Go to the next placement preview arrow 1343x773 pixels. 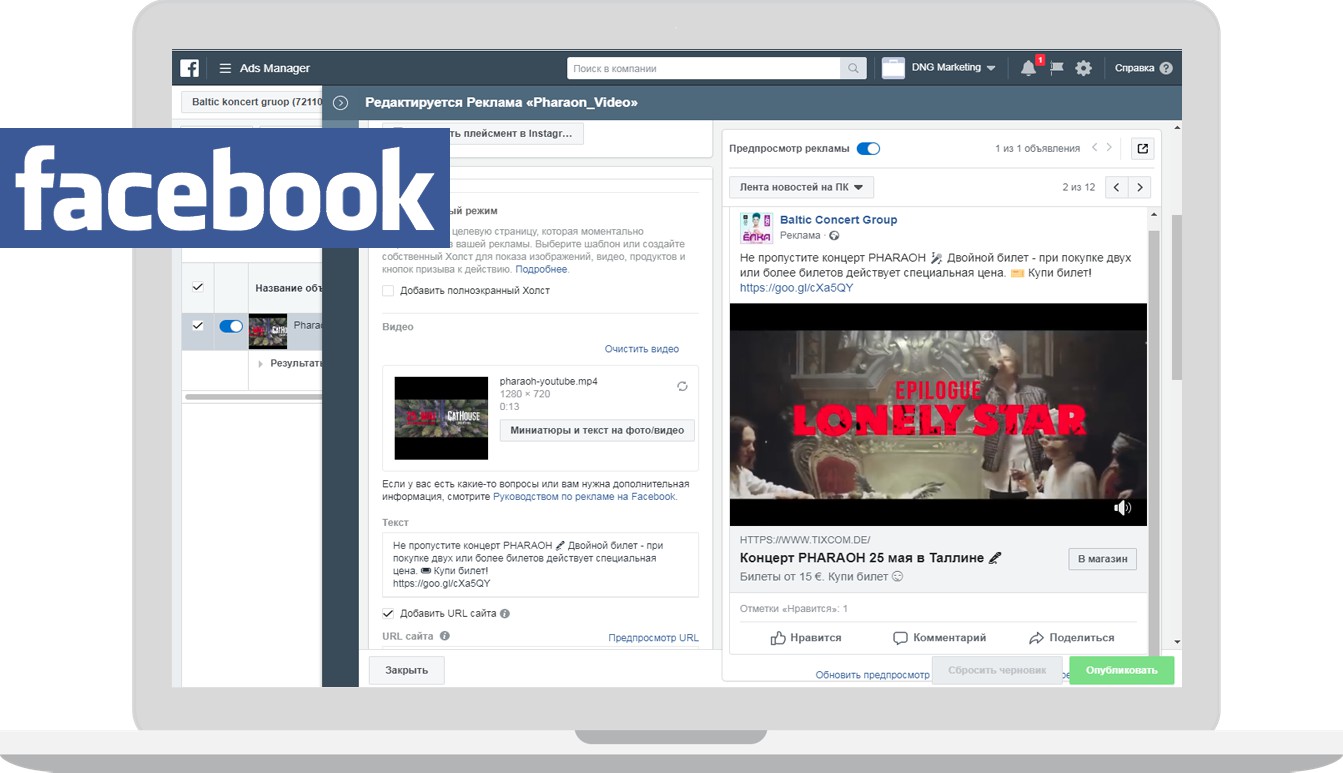pos(1139,187)
